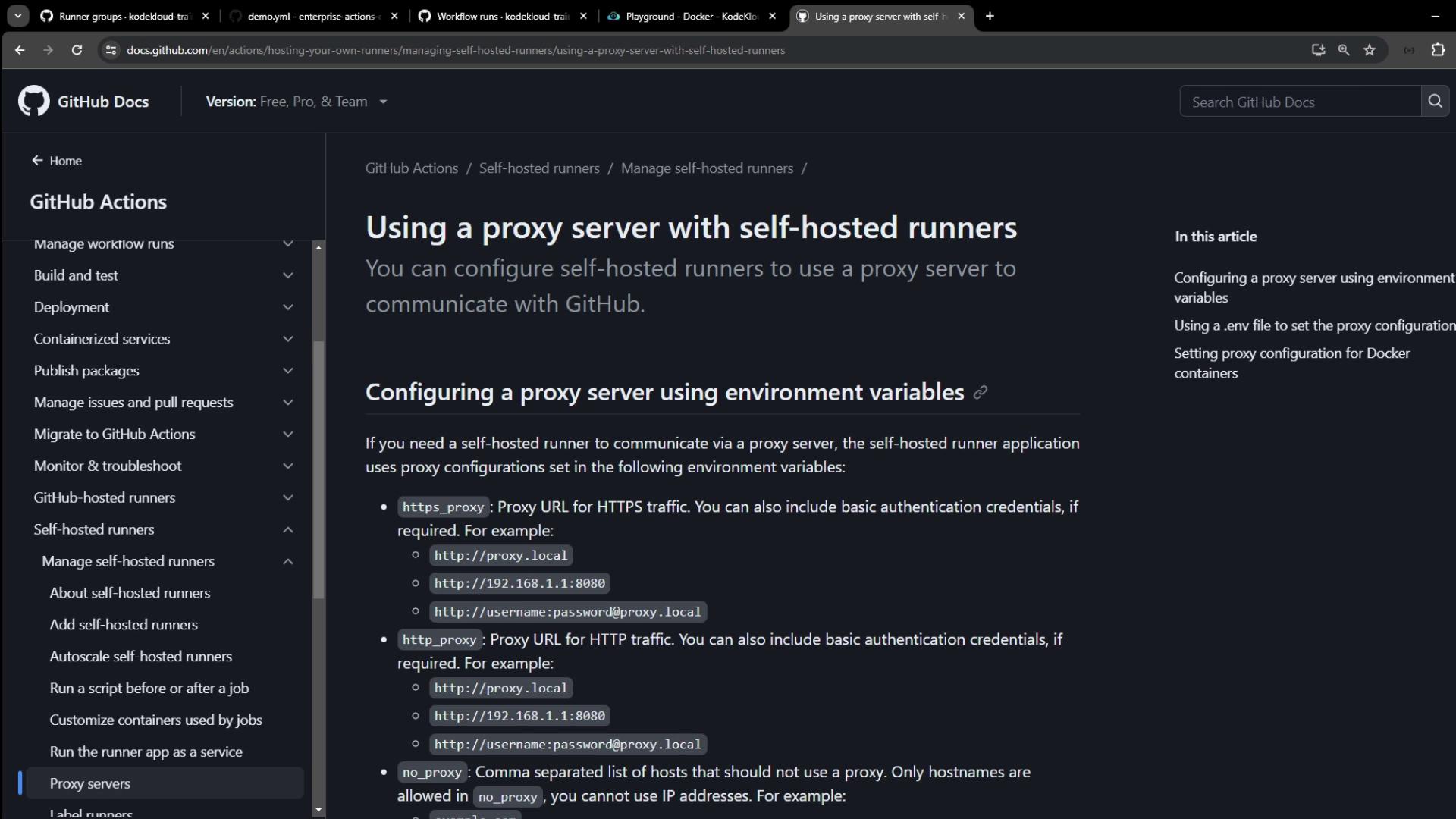Click Self-hosted runners breadcrumb link

point(539,168)
